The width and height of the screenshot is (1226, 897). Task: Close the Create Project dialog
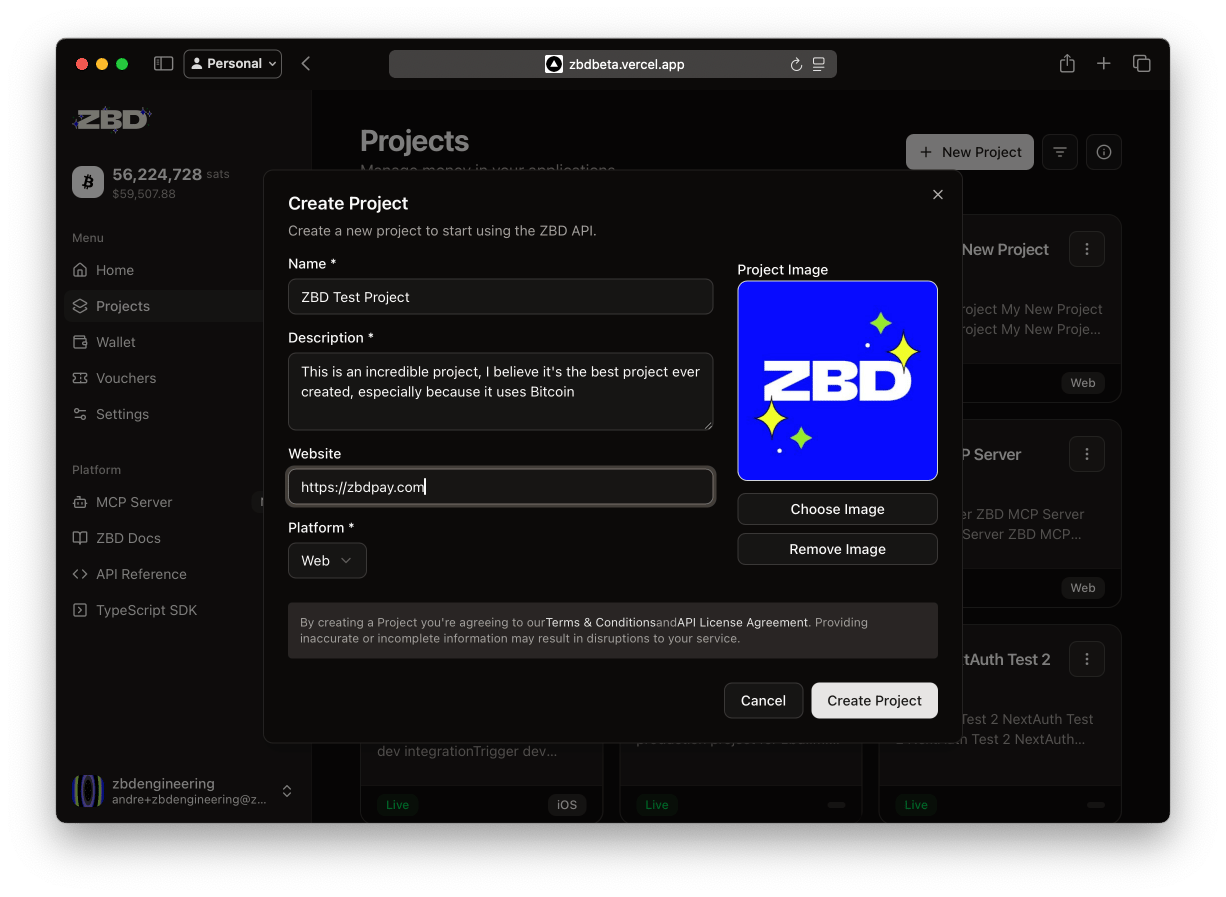(938, 195)
